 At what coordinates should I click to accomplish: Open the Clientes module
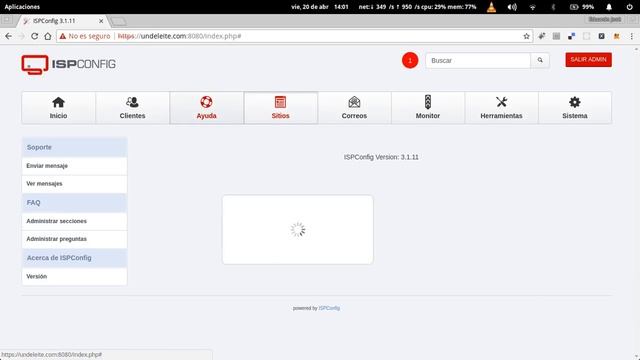(x=132, y=108)
